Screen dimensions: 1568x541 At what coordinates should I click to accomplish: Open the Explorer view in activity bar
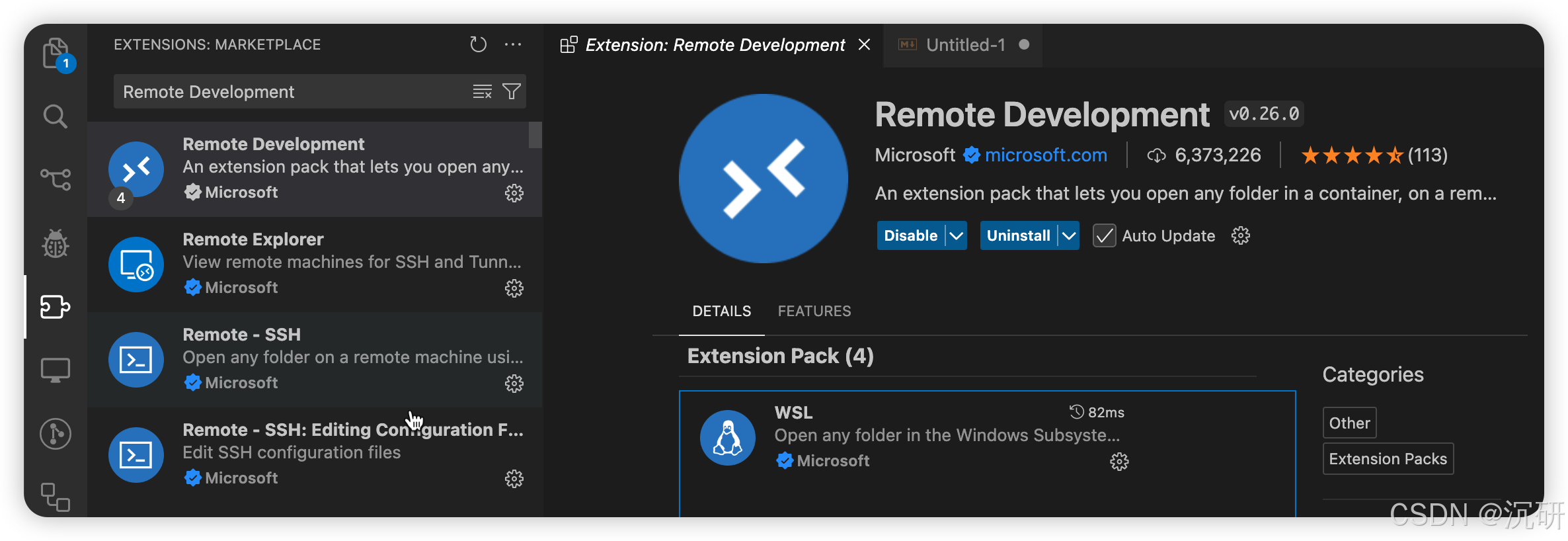(x=56, y=53)
